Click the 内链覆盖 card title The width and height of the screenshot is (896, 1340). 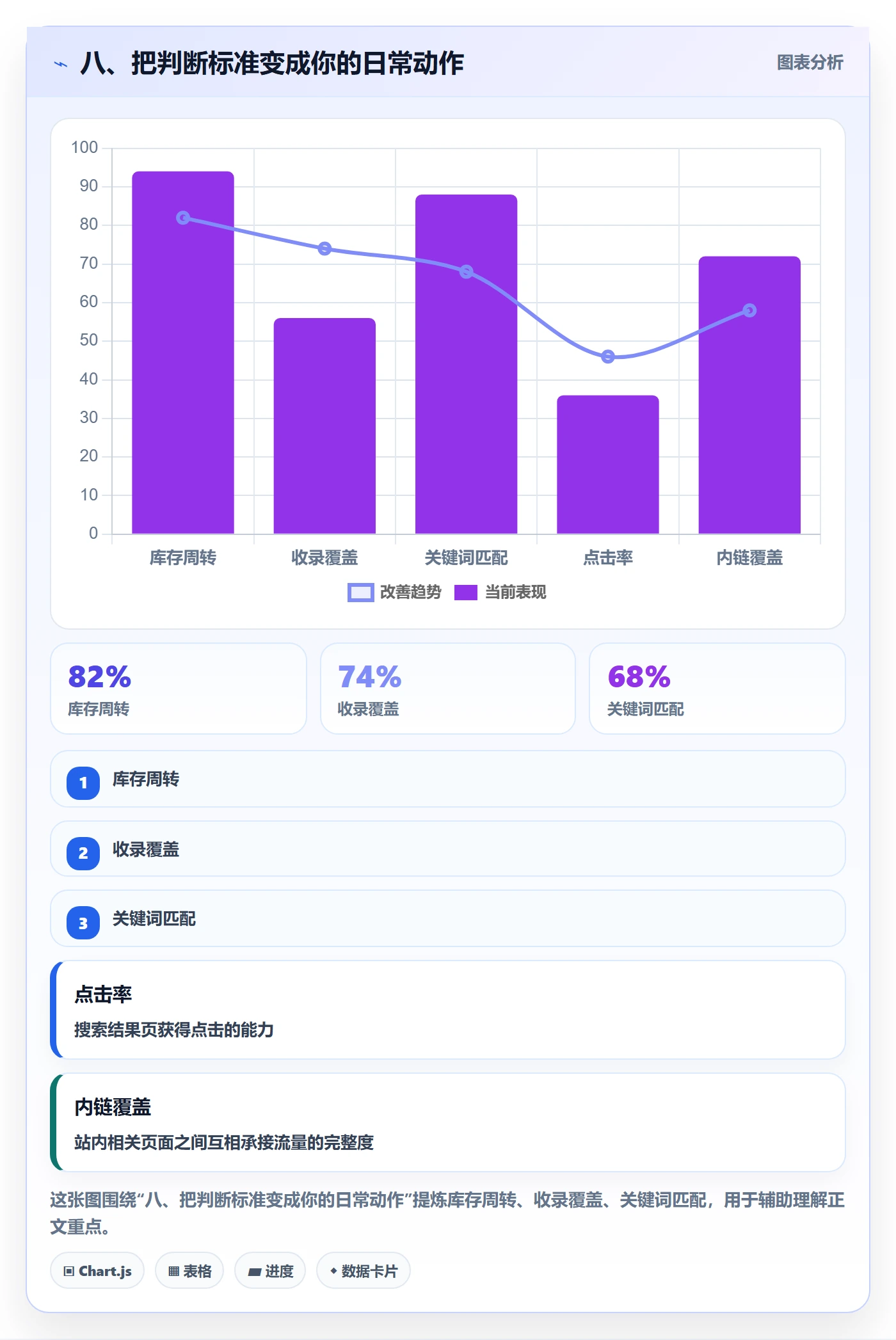pos(113,1107)
